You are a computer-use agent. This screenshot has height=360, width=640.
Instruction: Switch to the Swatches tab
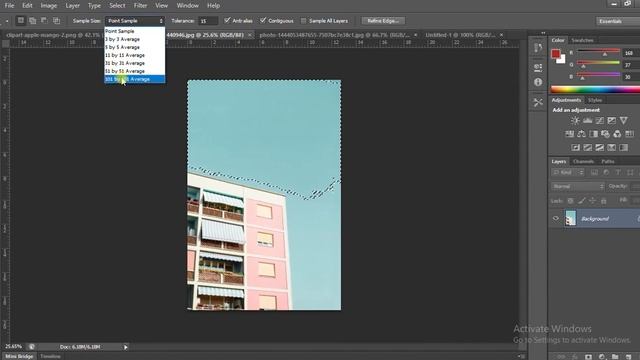582,40
